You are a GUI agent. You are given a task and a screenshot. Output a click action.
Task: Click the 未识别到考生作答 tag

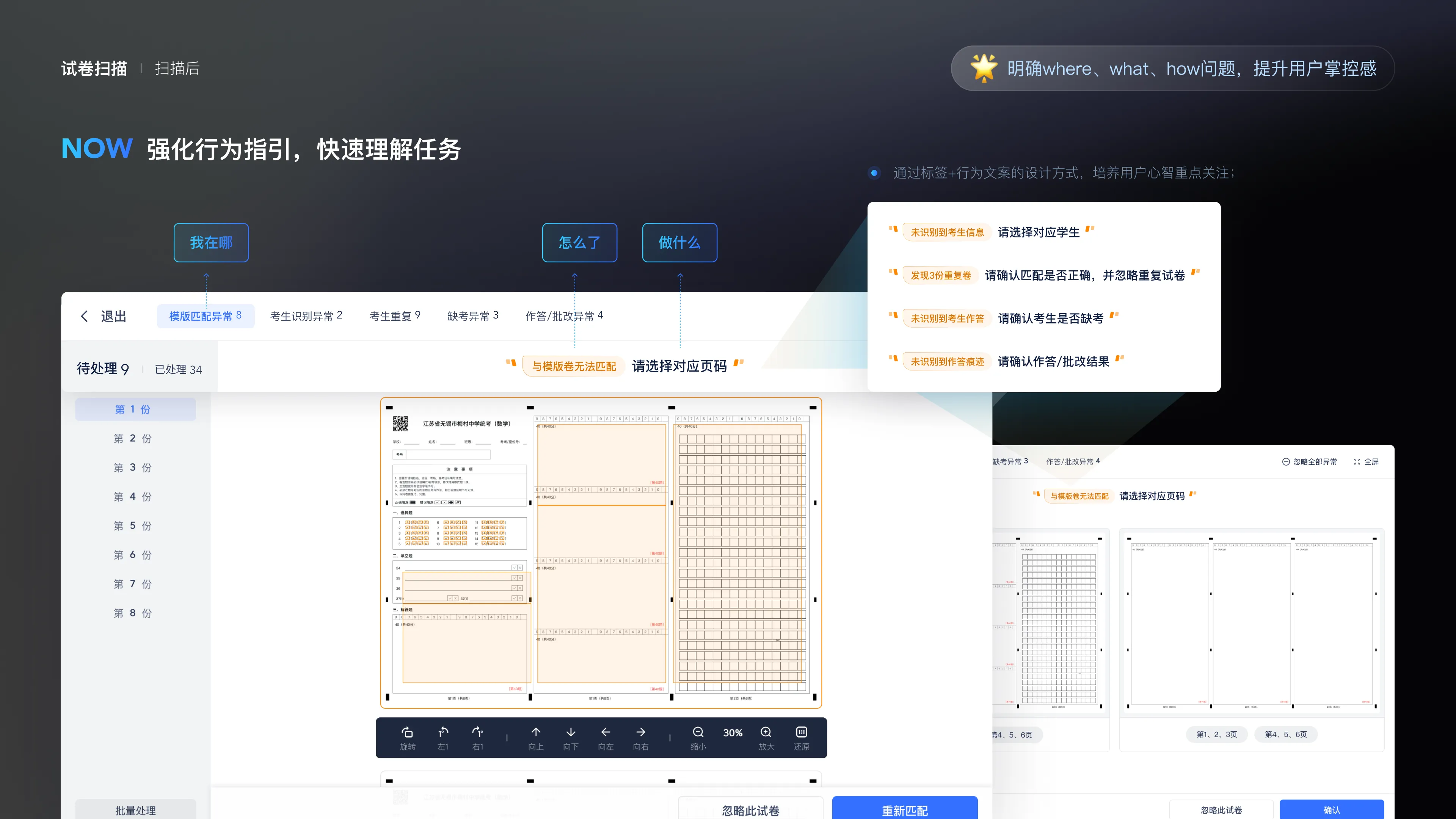947,318
